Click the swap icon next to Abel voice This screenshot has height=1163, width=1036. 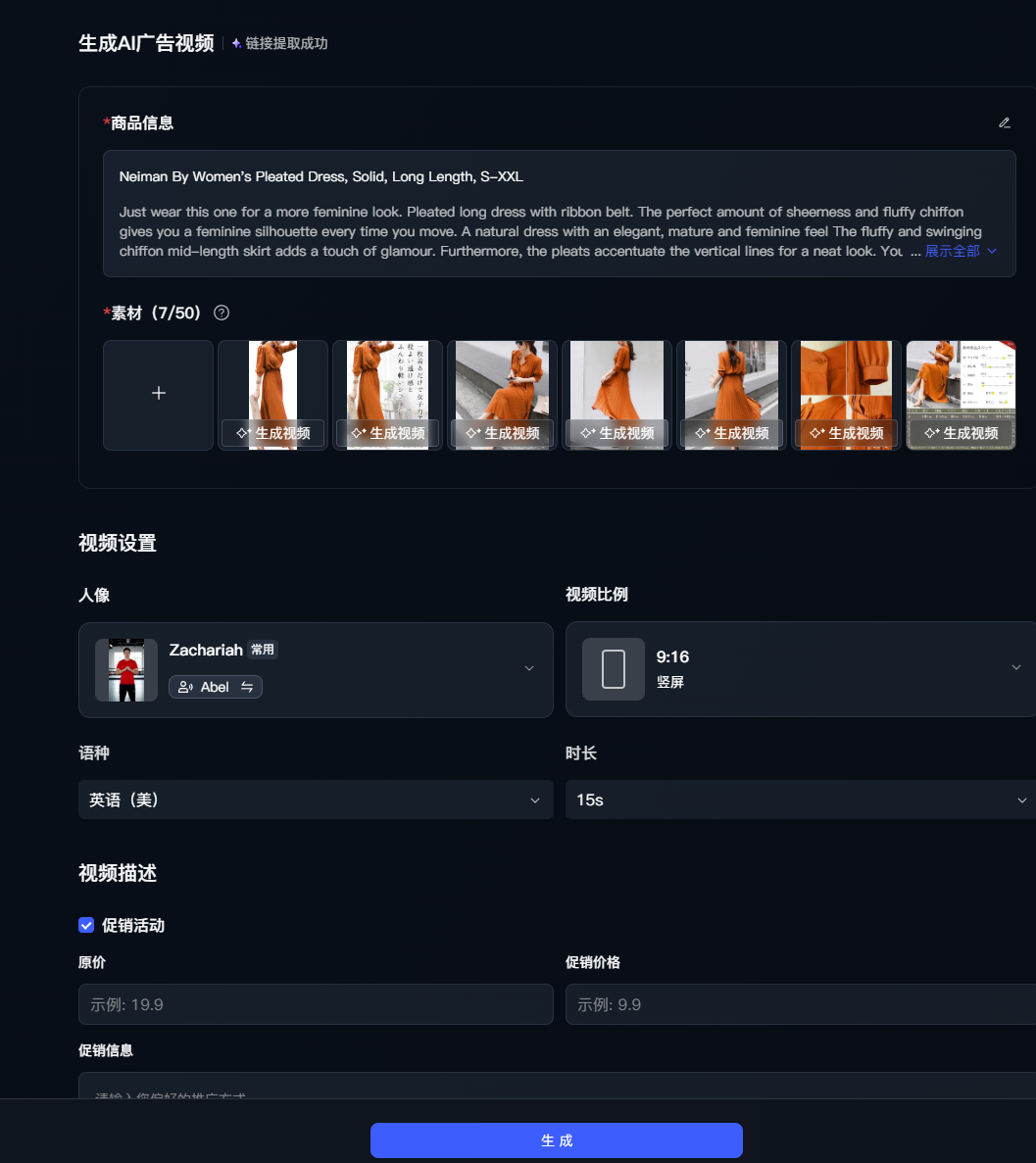point(247,687)
